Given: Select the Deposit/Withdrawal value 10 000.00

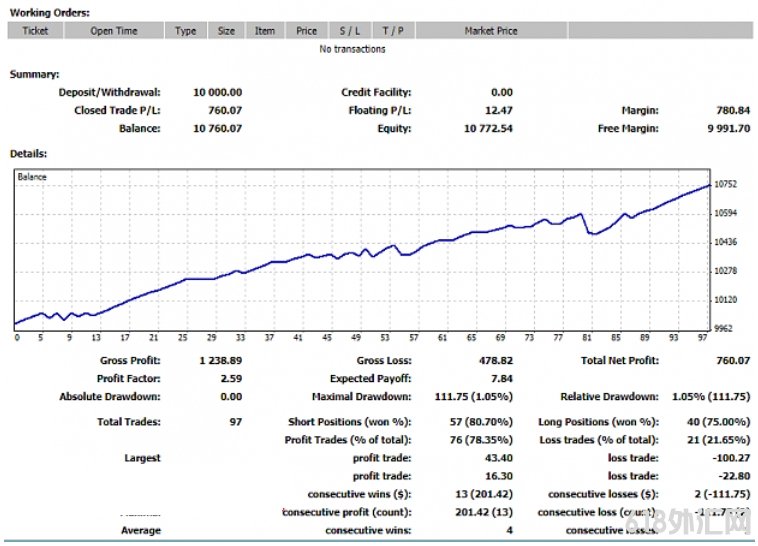Looking at the screenshot, I should (217, 92).
